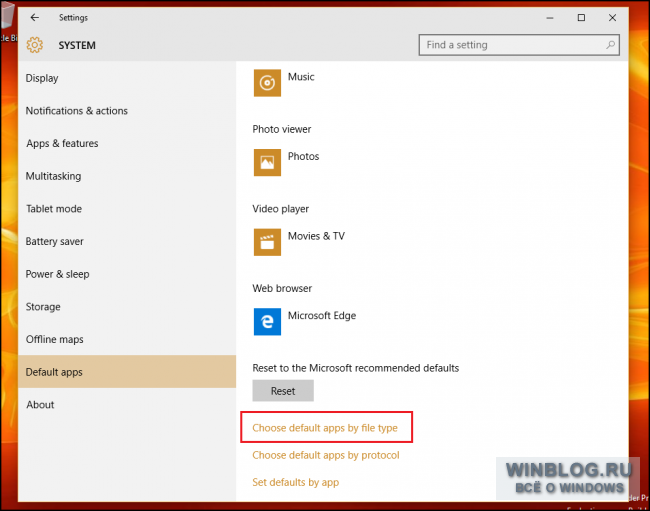650x511 pixels.
Task: Open the About section
Action: click(x=127, y=404)
